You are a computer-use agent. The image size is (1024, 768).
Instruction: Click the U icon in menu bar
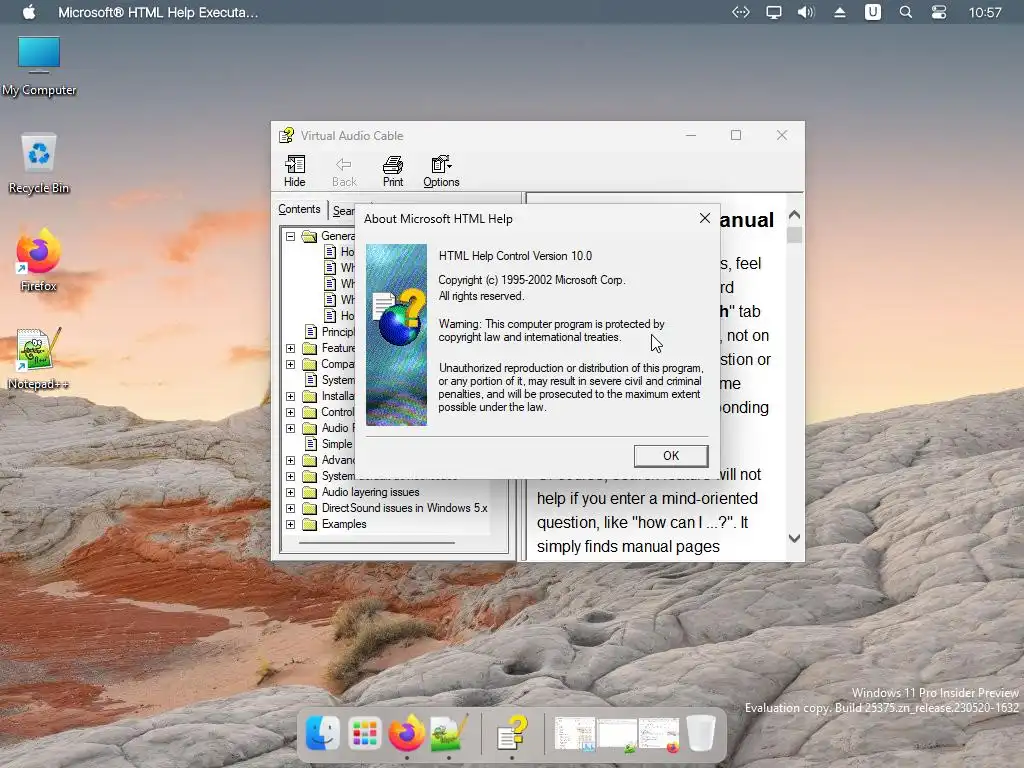point(872,12)
